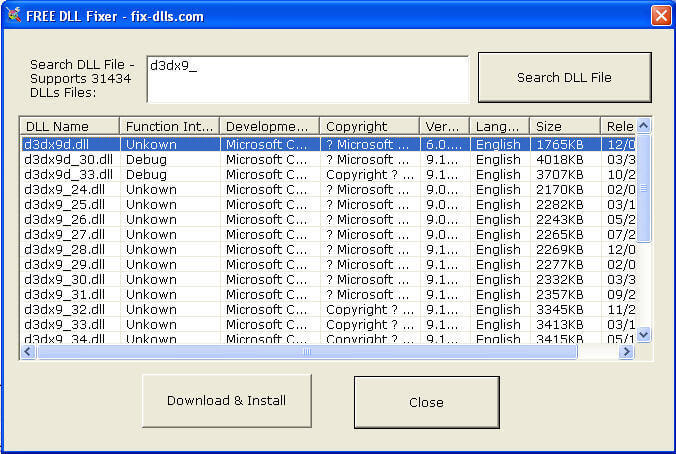Click the horizontal scrollbar right arrow
This screenshot has width=676, height=454.
(627, 352)
